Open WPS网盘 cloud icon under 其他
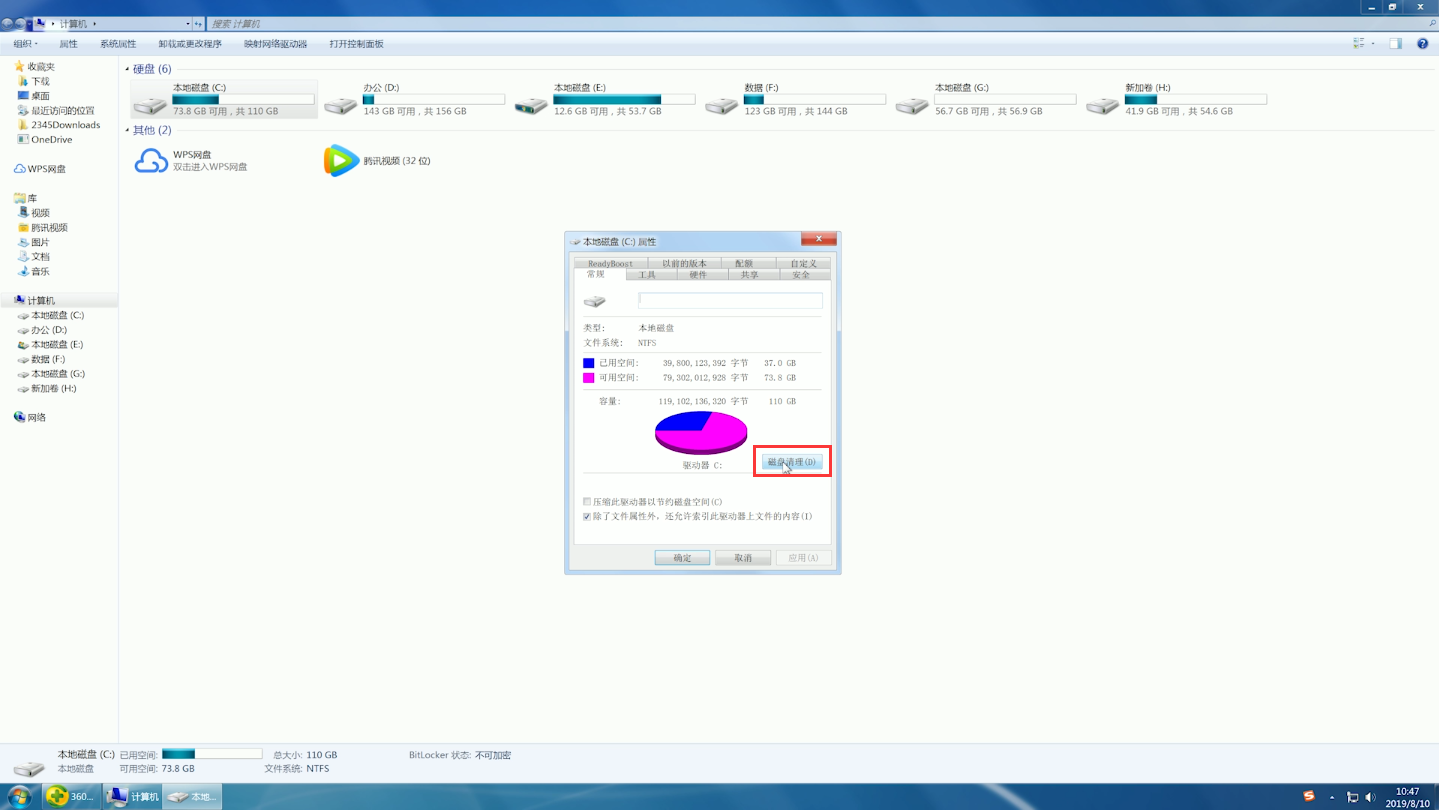This screenshot has width=1439, height=810. (151, 161)
